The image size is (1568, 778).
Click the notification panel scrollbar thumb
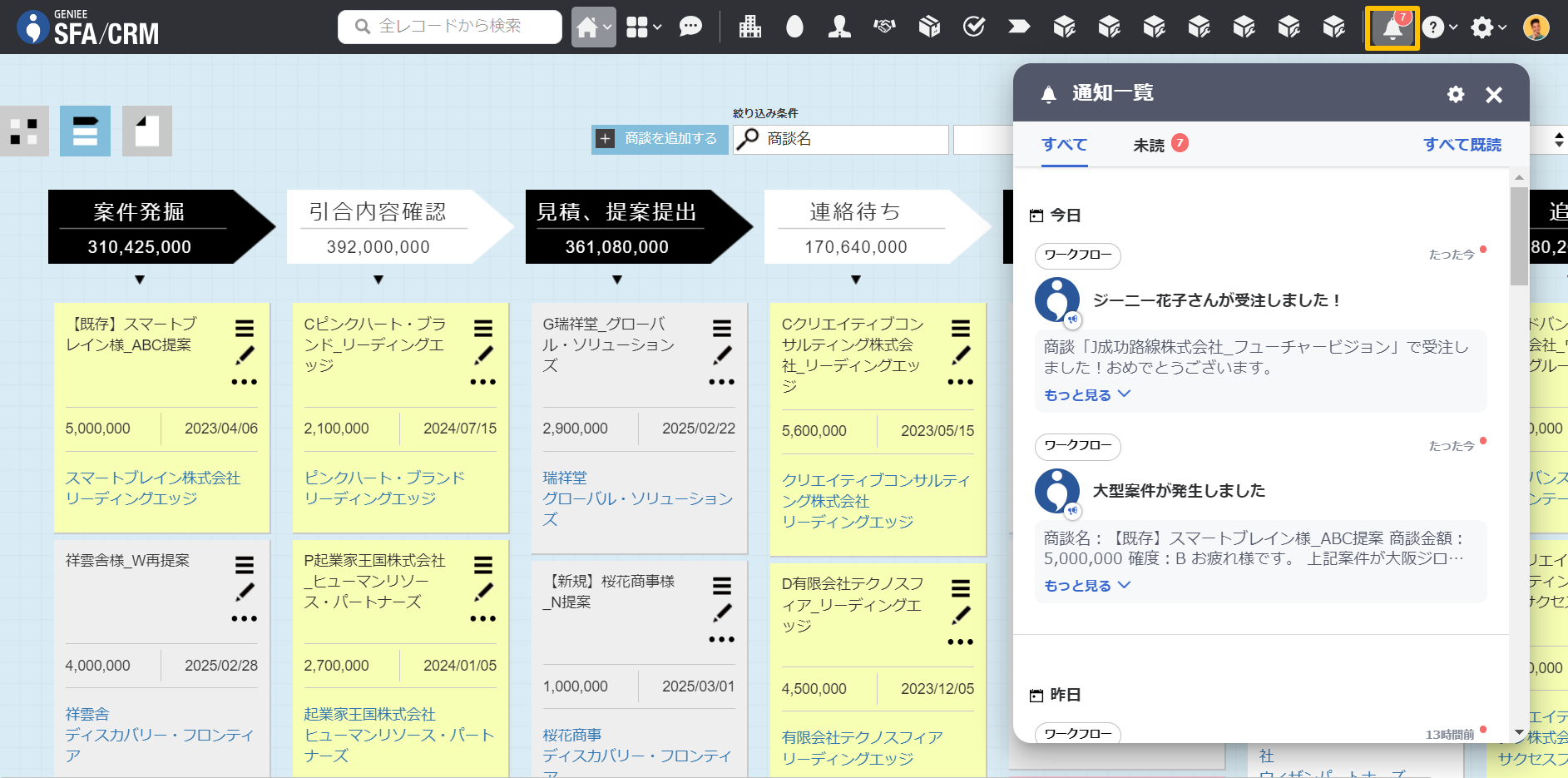click(x=1519, y=236)
